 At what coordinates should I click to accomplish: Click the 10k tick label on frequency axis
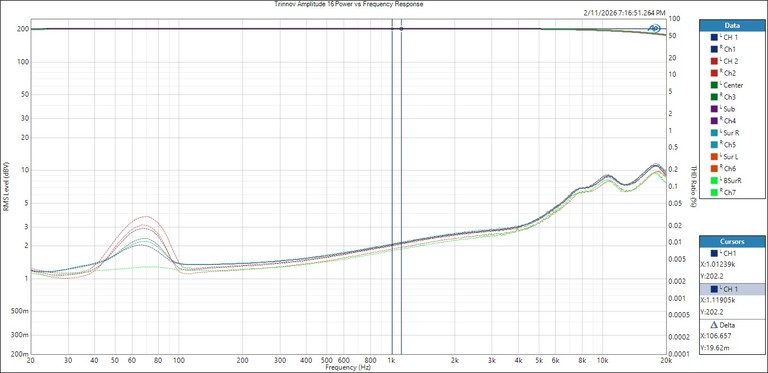[602, 360]
